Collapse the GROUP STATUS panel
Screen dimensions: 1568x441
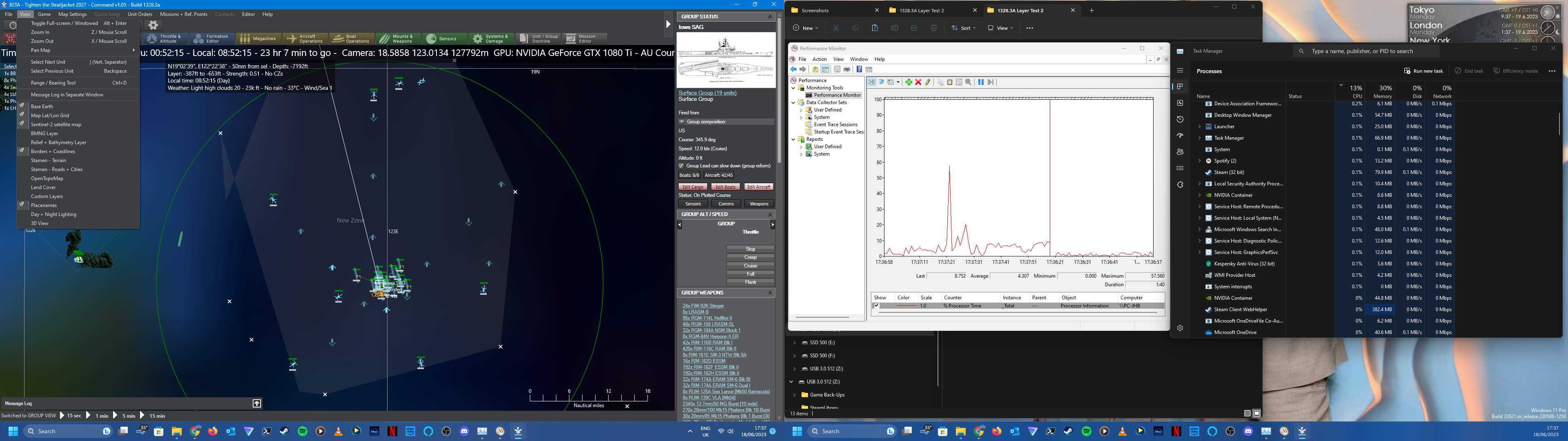click(769, 16)
